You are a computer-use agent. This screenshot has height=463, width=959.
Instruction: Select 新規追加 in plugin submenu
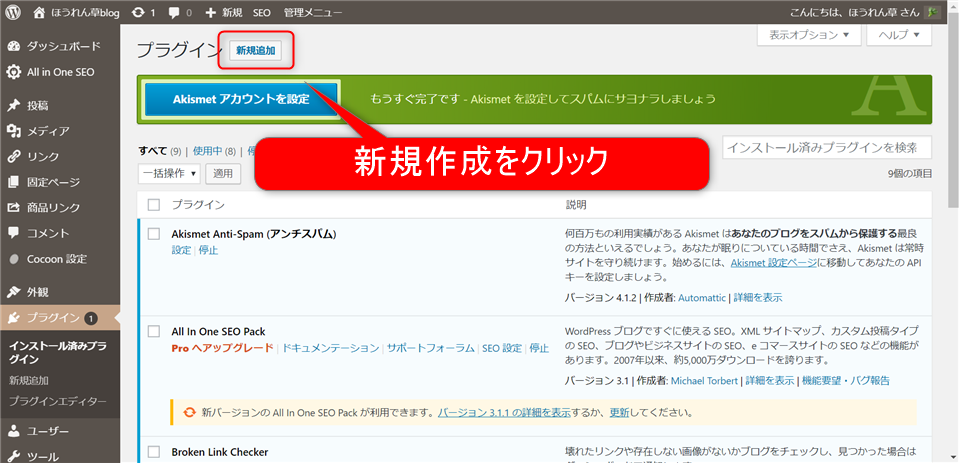[x=29, y=380]
